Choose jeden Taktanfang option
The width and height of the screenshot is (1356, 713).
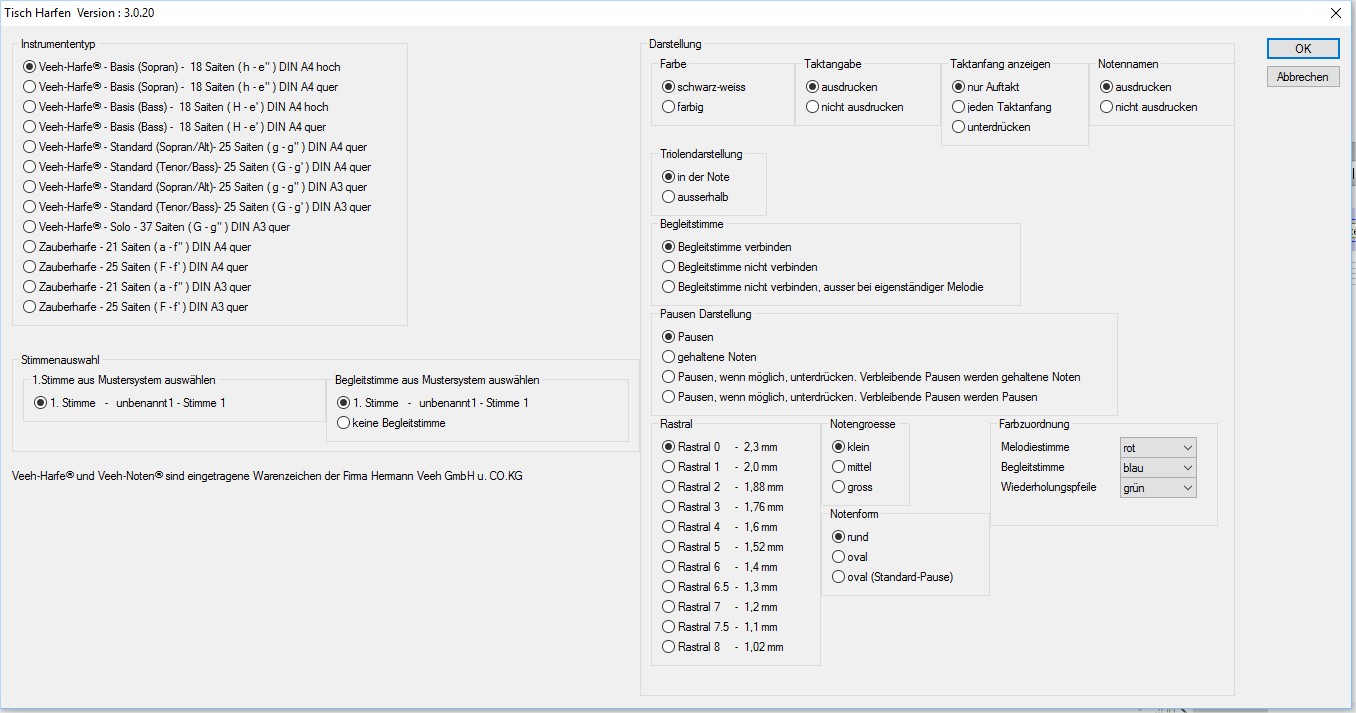tap(959, 107)
